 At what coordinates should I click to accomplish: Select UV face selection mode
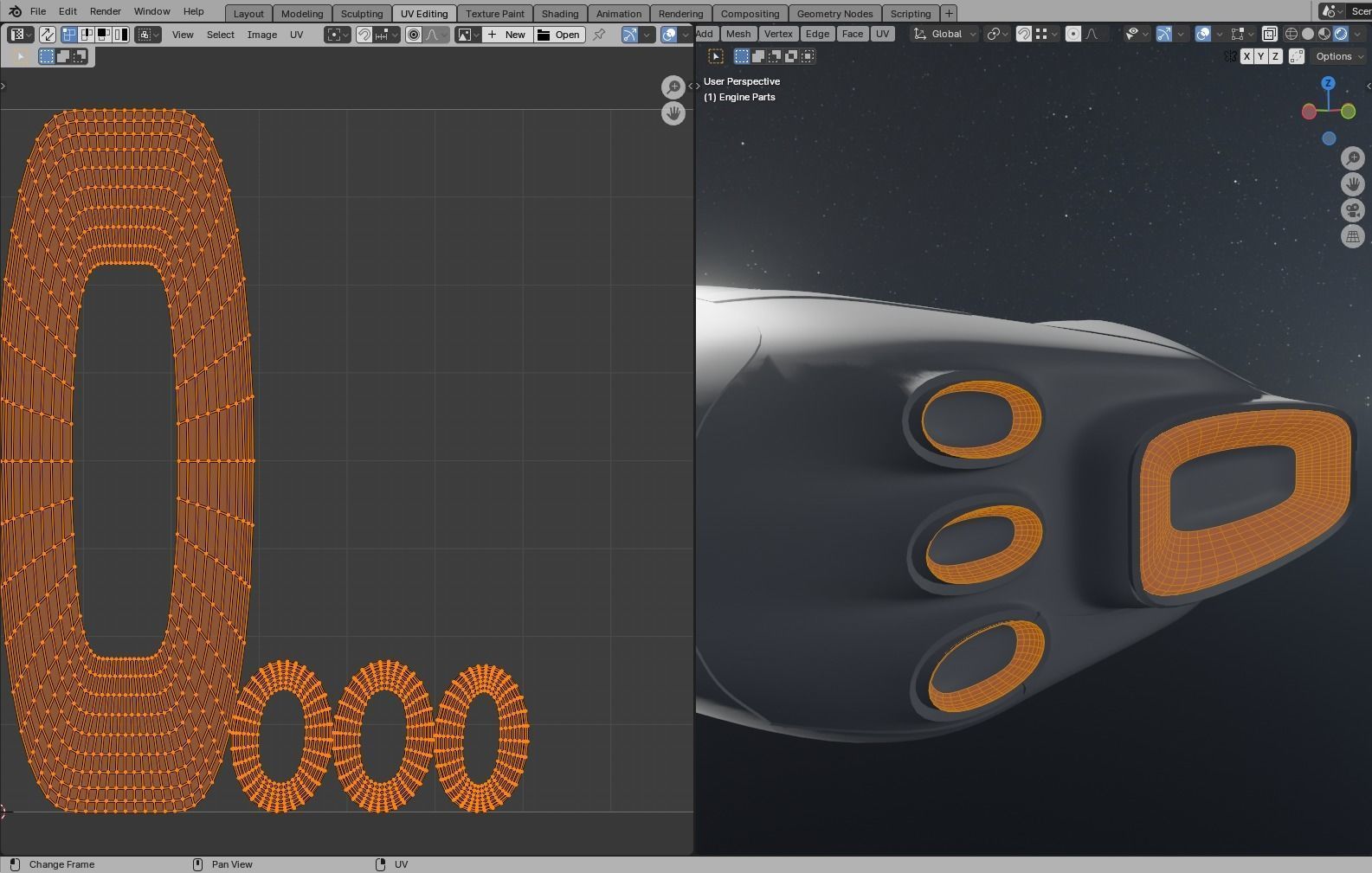[x=103, y=35]
